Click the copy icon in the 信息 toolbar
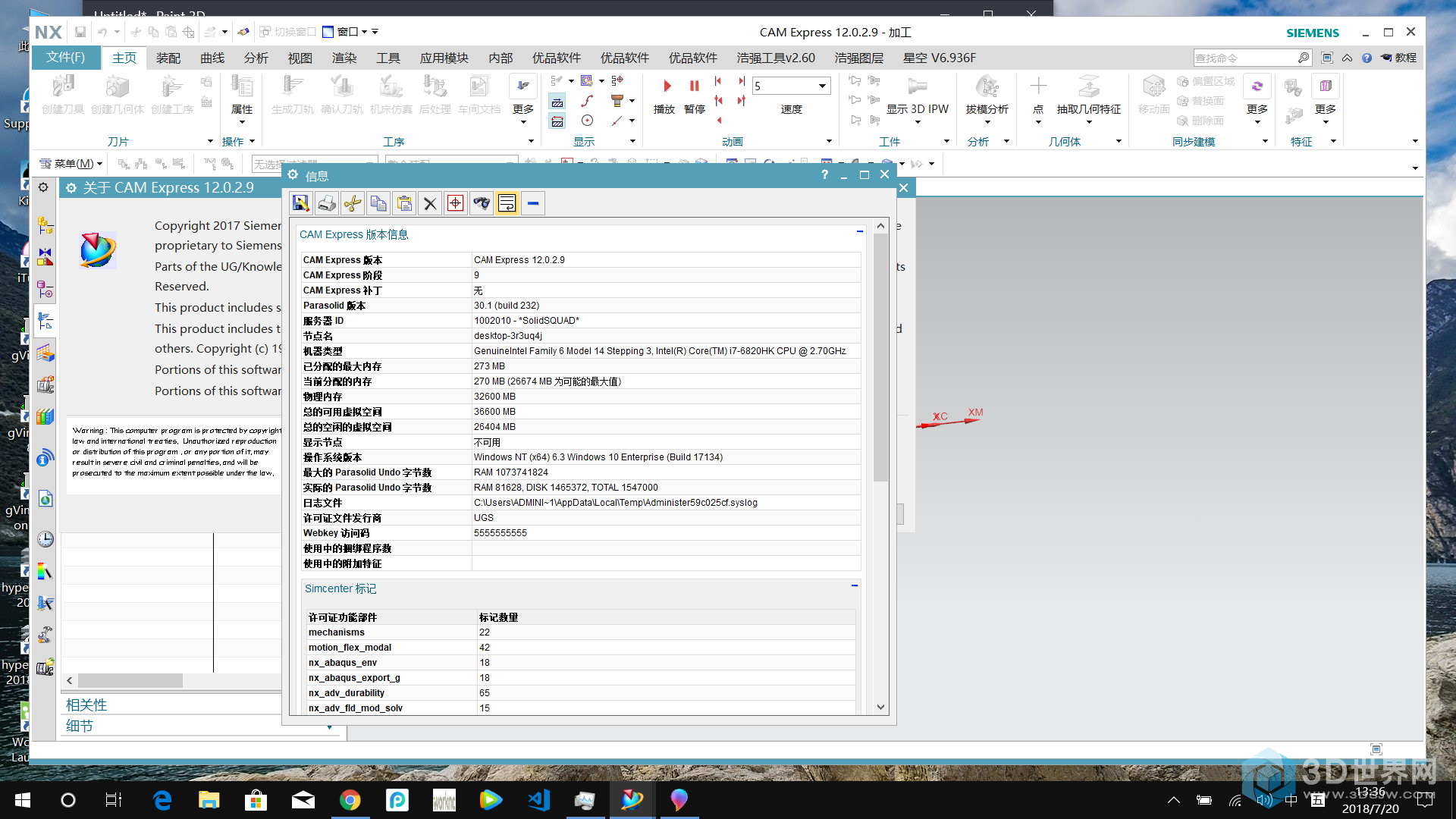The height and width of the screenshot is (819, 1456). pos(378,203)
